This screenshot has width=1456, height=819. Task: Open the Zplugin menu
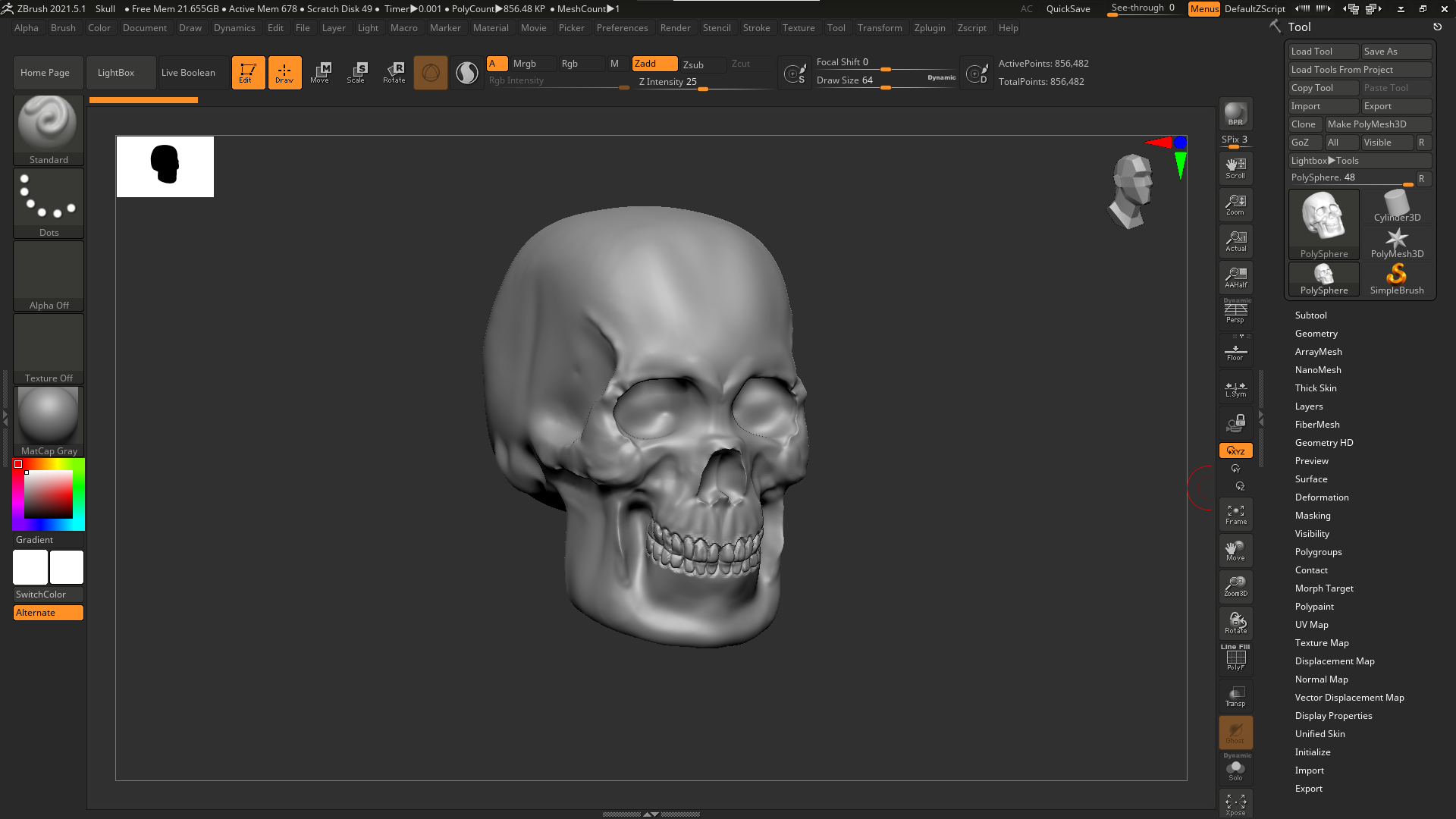[929, 28]
